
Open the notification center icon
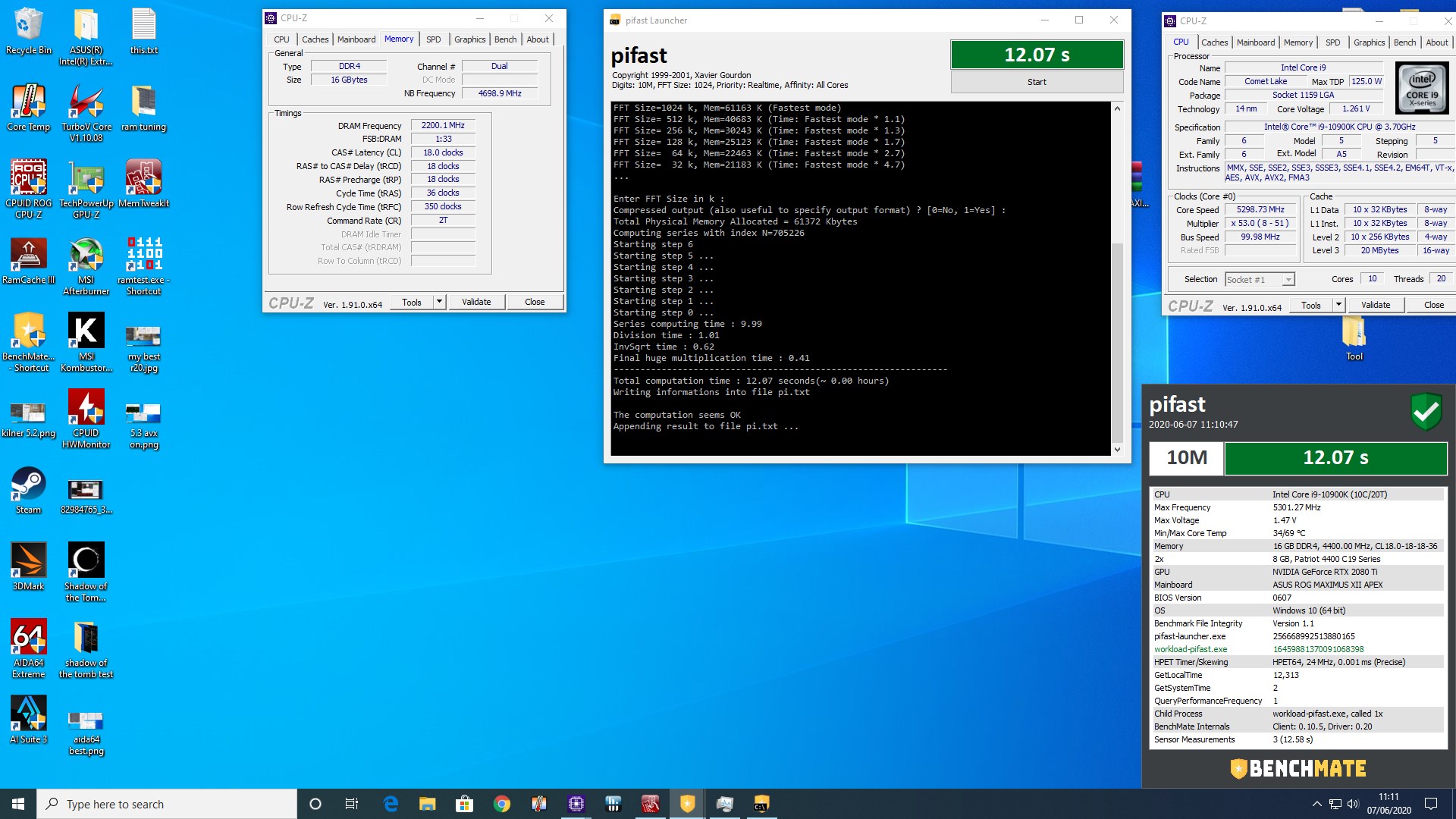(1431, 804)
